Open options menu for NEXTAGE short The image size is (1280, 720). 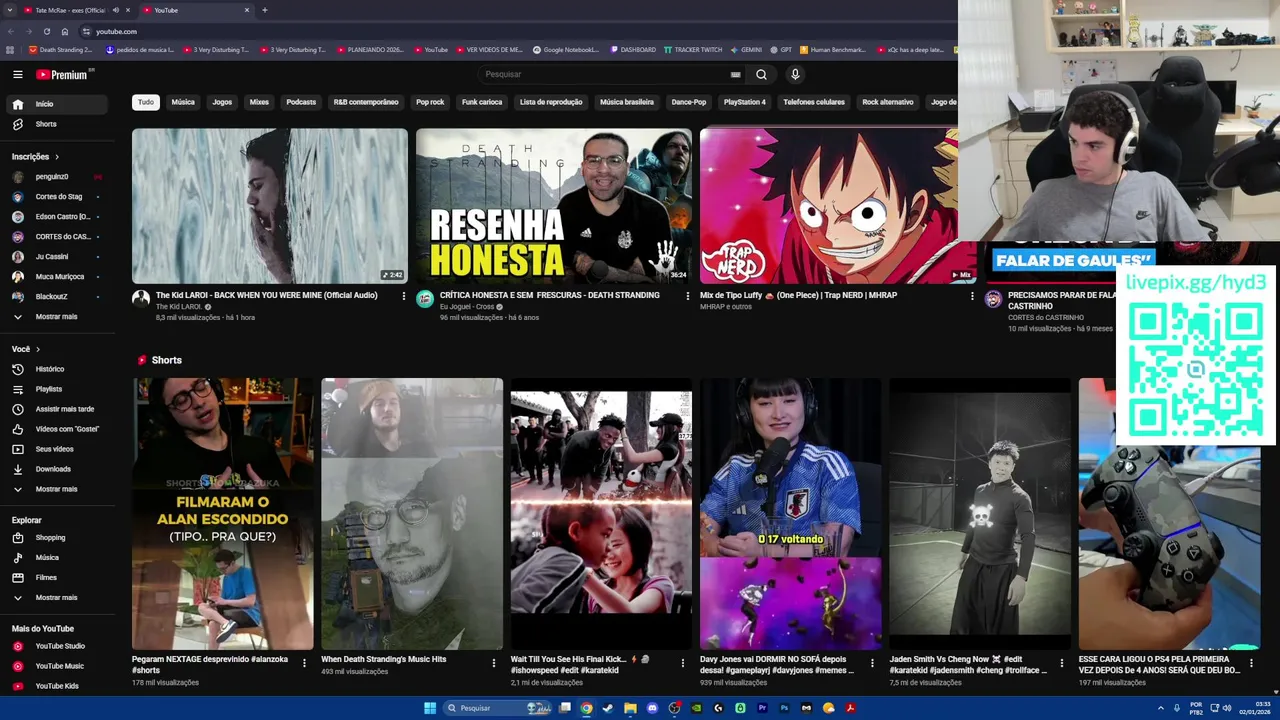(x=304, y=662)
